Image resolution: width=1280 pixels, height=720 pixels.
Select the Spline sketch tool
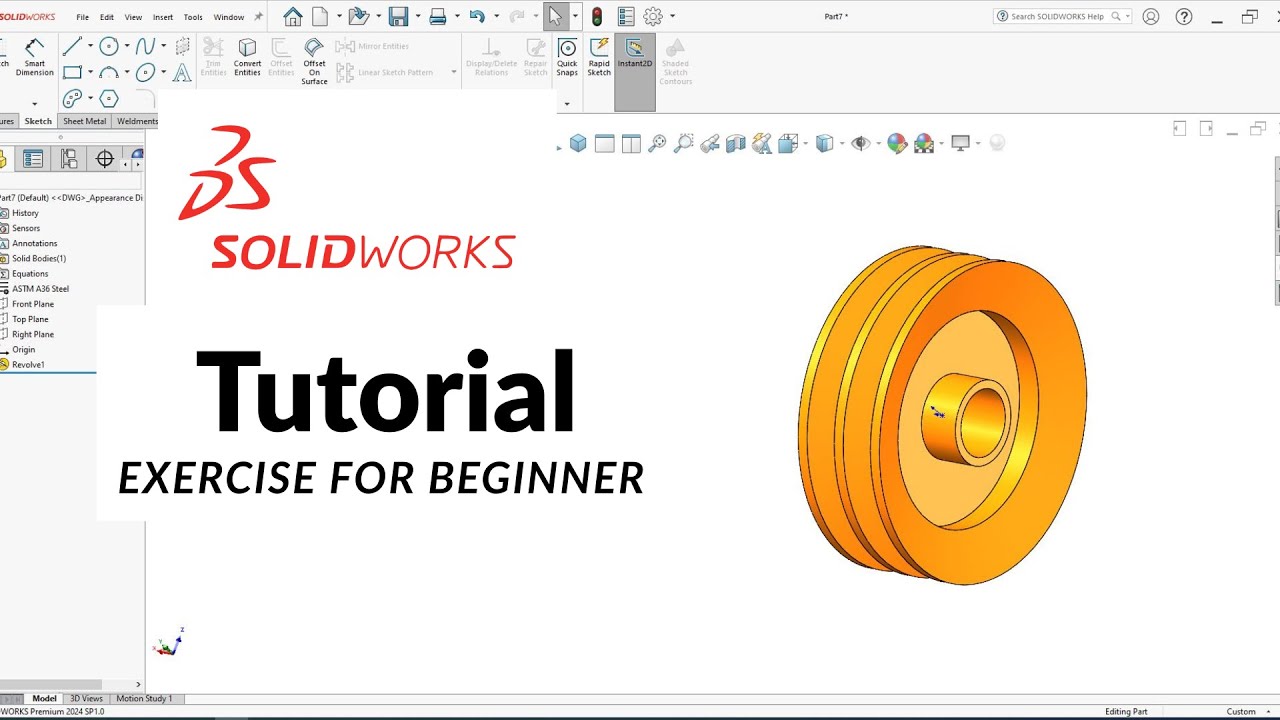point(146,46)
